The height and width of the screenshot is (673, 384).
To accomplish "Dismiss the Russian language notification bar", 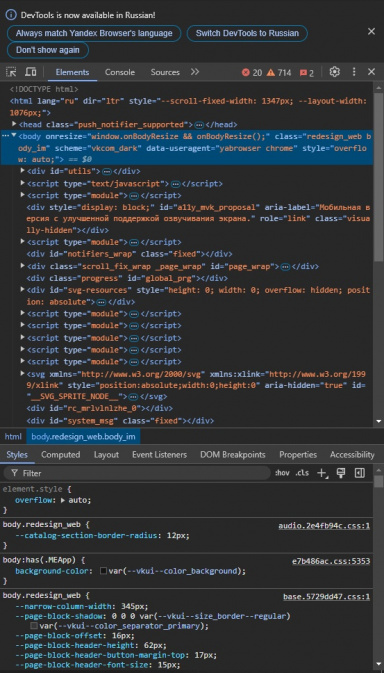I will point(372,31).
